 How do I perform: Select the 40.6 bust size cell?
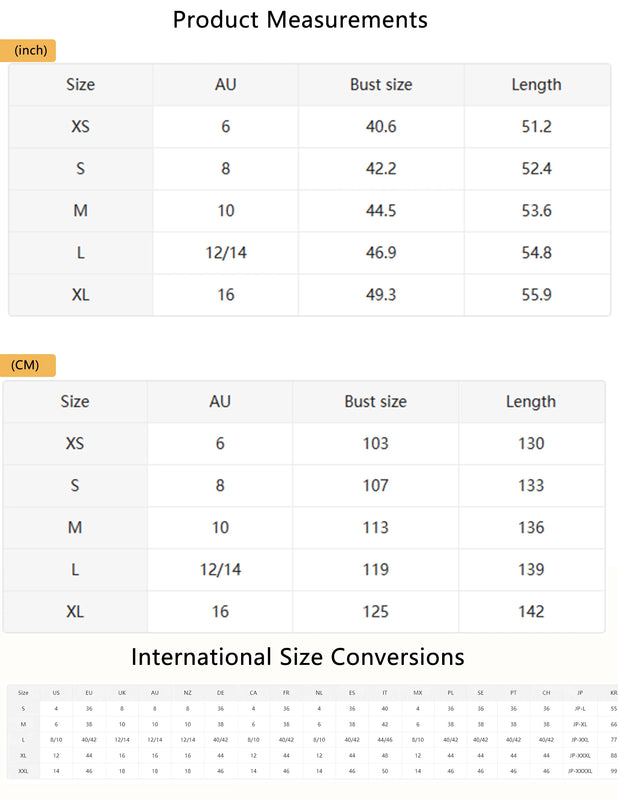coord(381,127)
